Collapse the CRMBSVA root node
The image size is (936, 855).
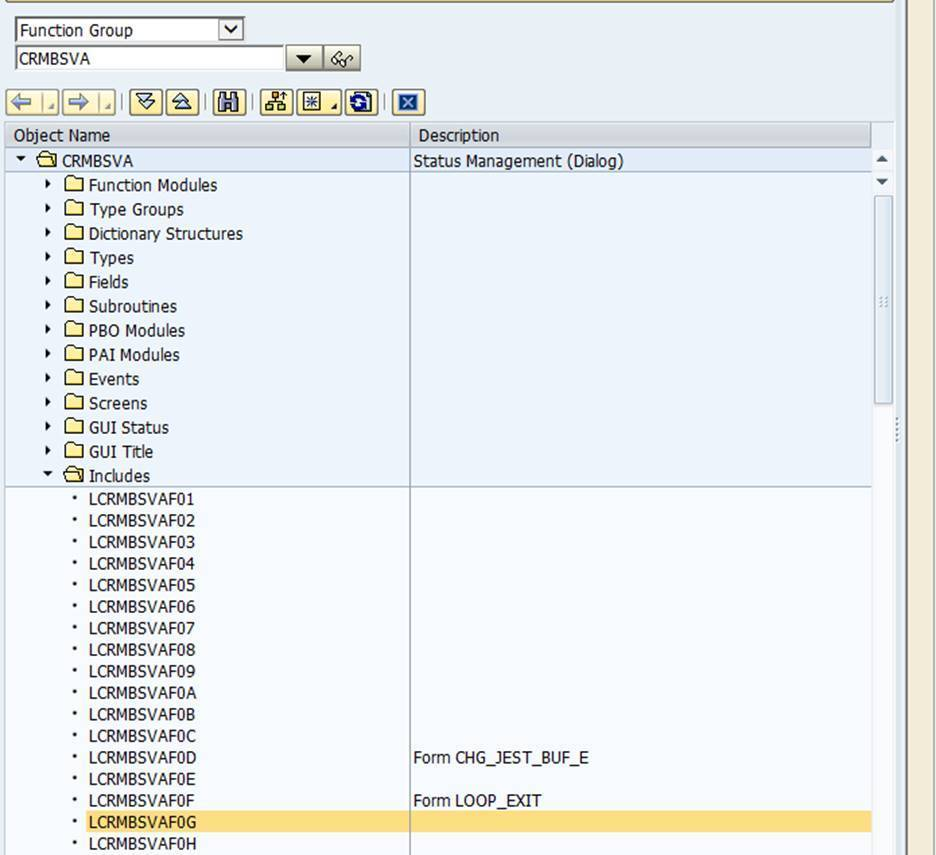pos(21,159)
